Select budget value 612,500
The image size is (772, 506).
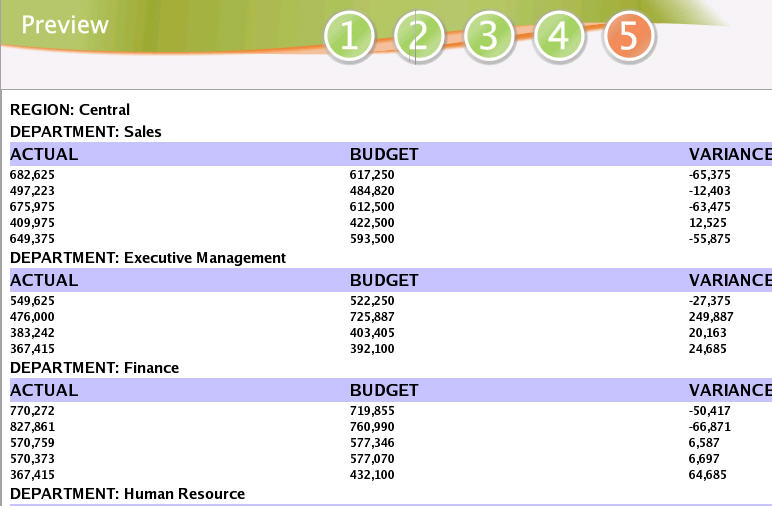[x=372, y=207]
